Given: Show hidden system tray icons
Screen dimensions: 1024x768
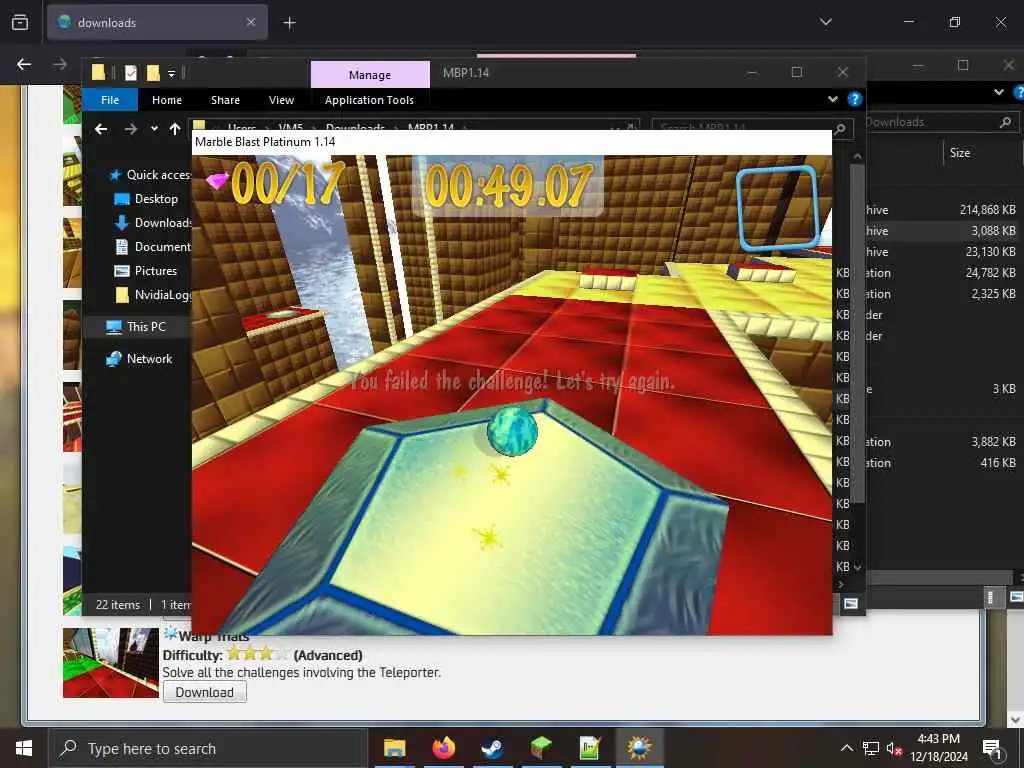Looking at the screenshot, I should coord(846,748).
